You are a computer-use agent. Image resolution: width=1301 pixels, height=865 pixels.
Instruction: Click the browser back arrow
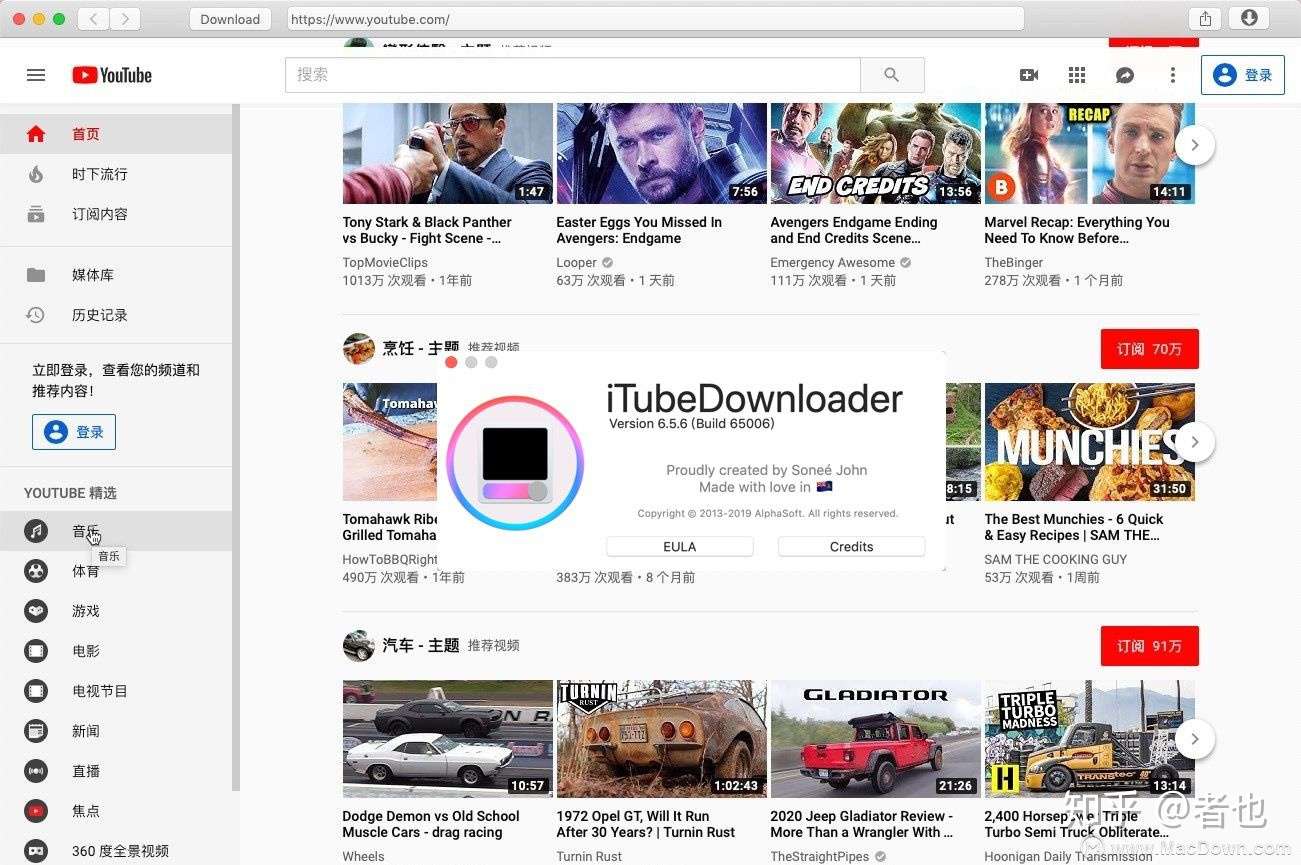93,19
